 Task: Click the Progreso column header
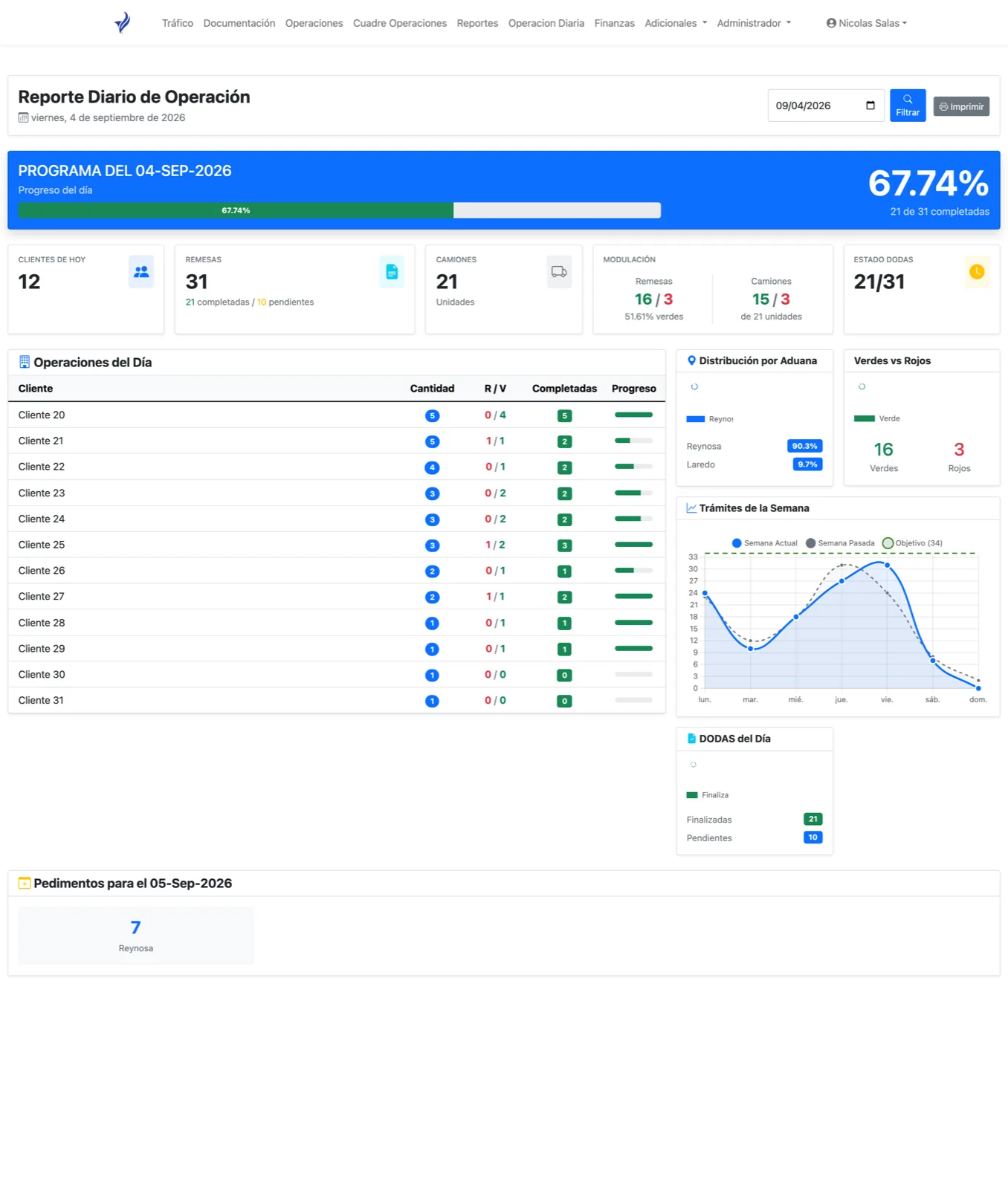coord(633,389)
